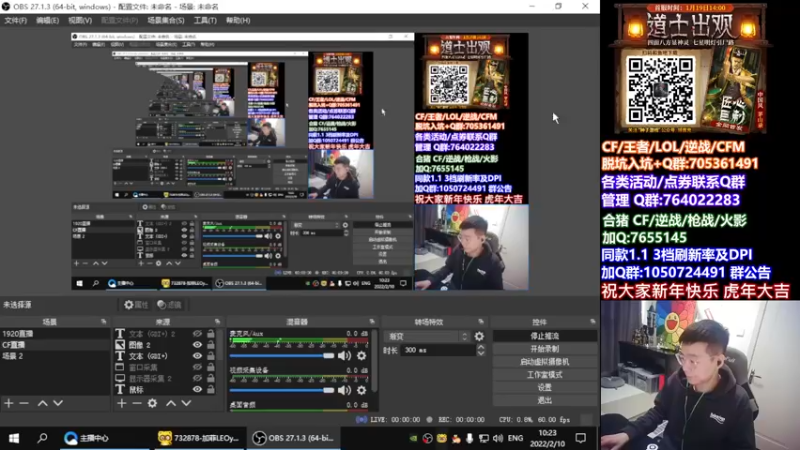Open the 工具(T) menu
Image resolution: width=800 pixels, height=450 pixels.
pyautogui.click(x=205, y=20)
